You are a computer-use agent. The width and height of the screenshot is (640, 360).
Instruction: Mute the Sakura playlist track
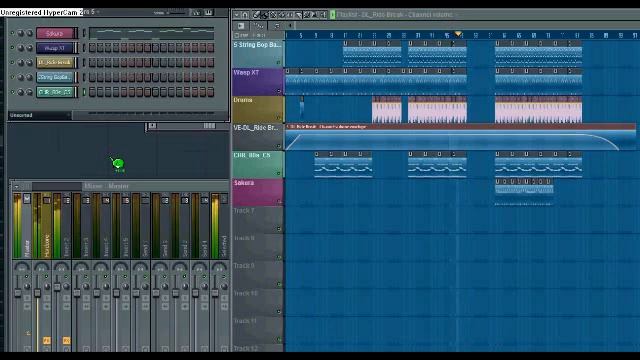coord(279,201)
